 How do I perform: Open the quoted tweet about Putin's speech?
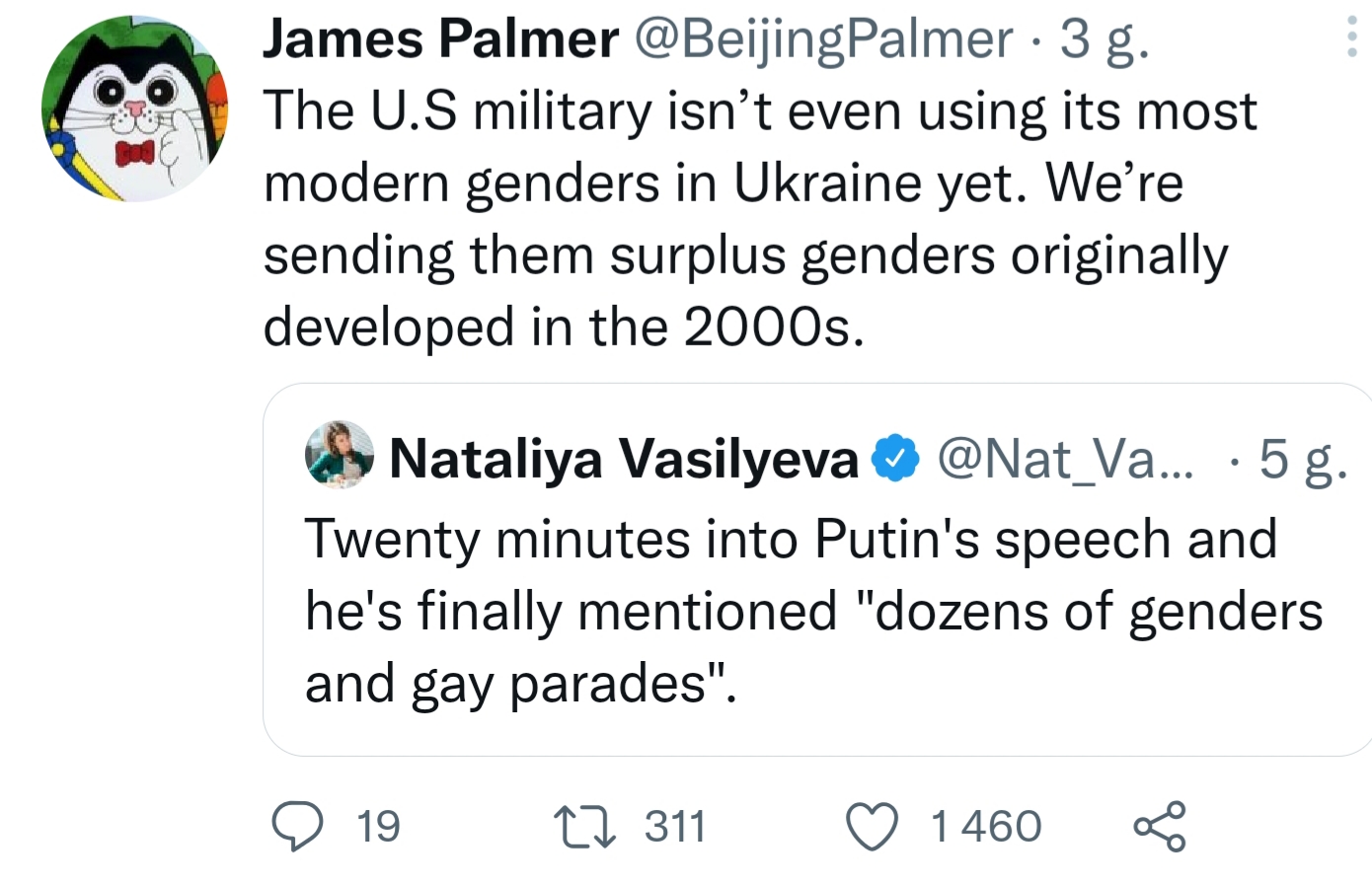[817, 570]
